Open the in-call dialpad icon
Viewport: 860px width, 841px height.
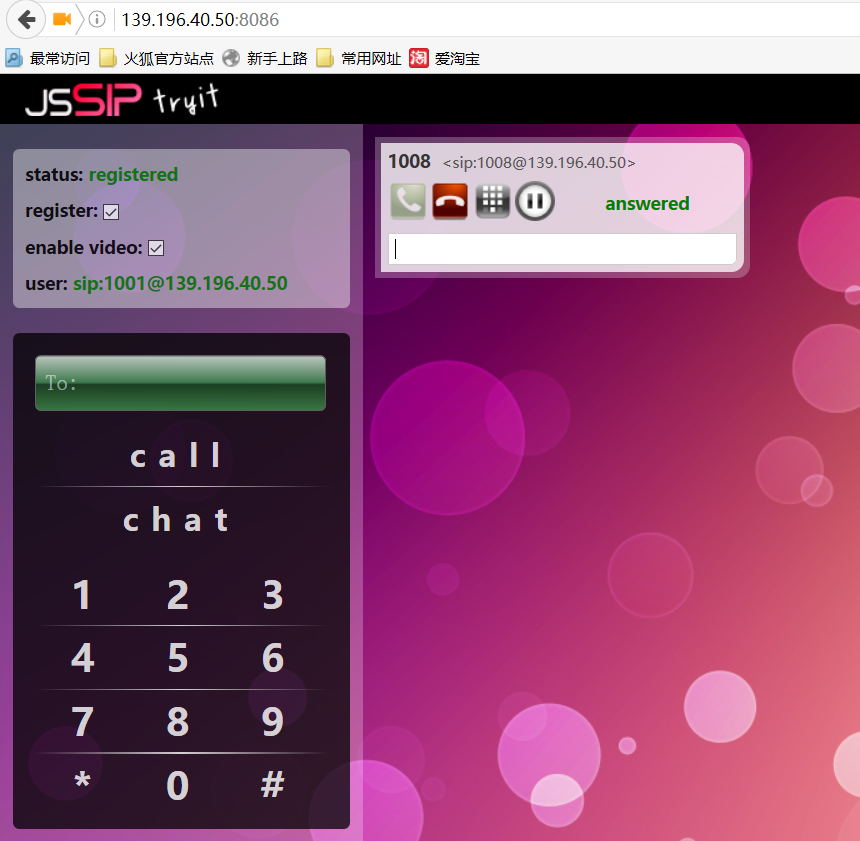pos(492,201)
